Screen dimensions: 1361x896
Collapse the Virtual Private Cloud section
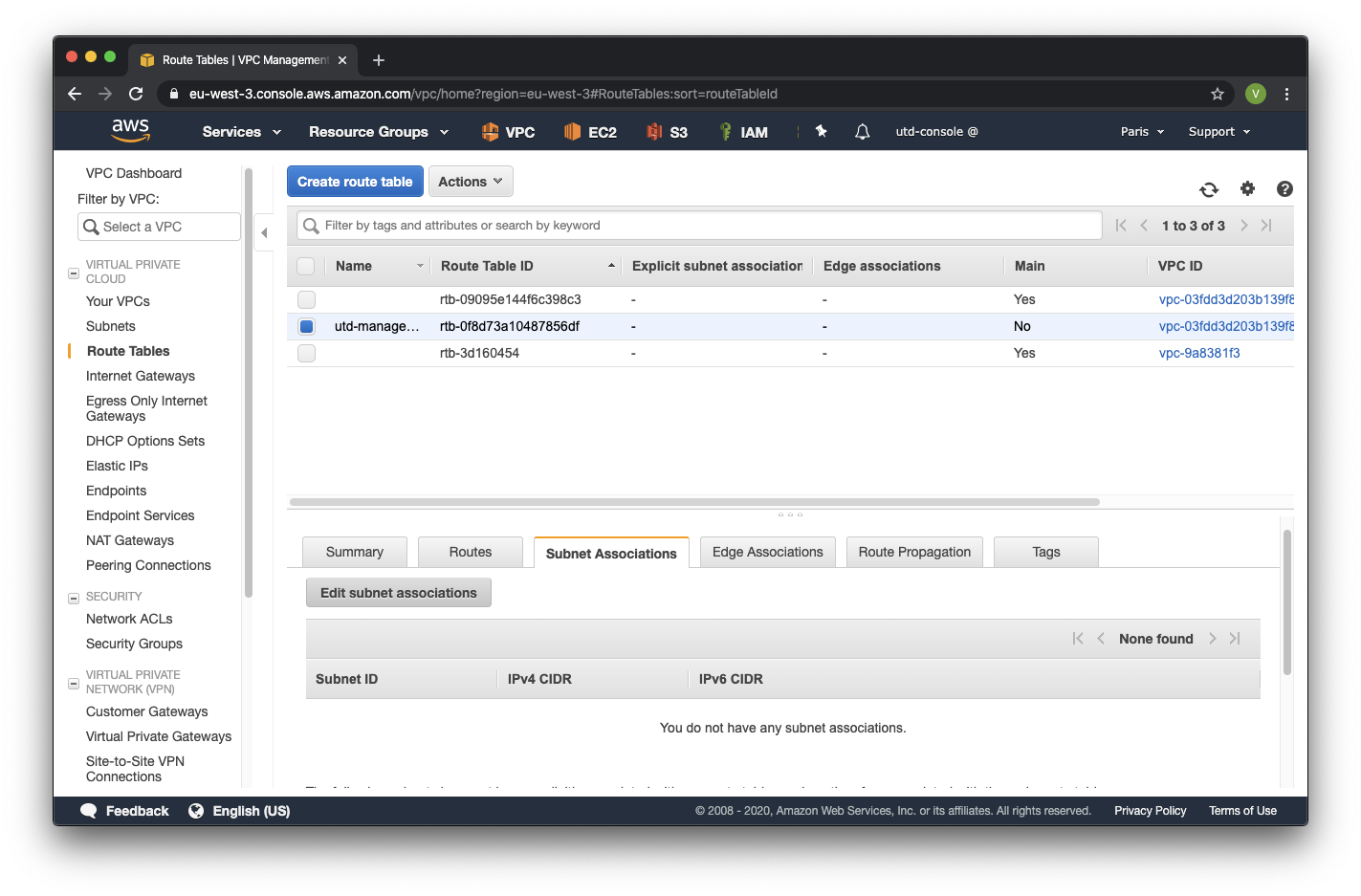(x=74, y=273)
